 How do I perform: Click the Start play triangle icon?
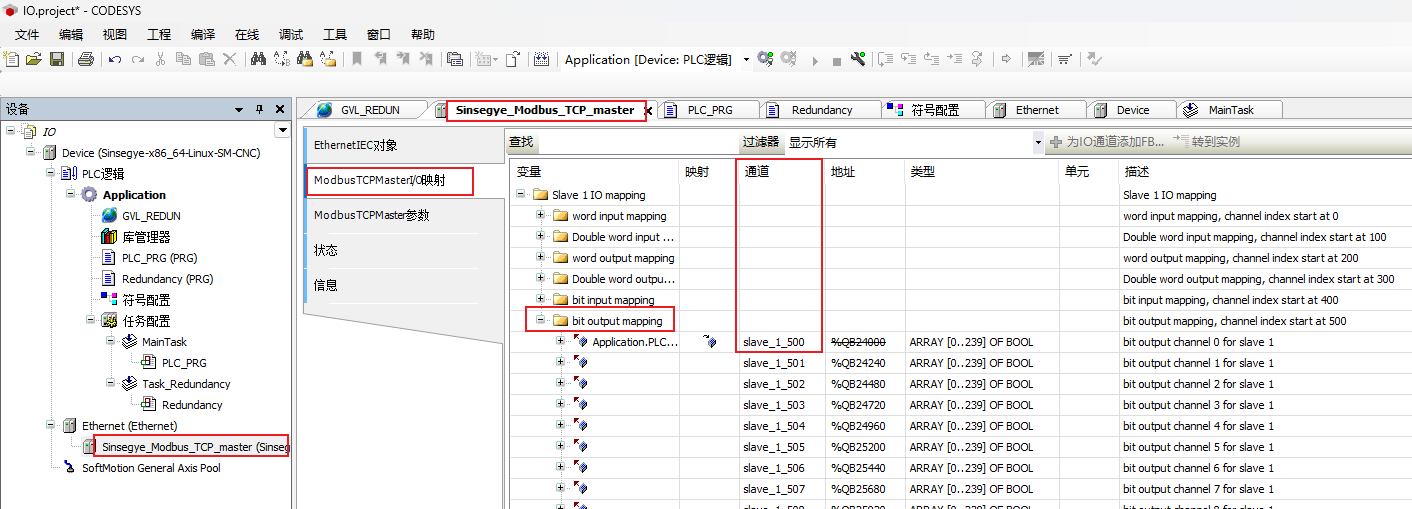pyautogui.click(x=815, y=61)
